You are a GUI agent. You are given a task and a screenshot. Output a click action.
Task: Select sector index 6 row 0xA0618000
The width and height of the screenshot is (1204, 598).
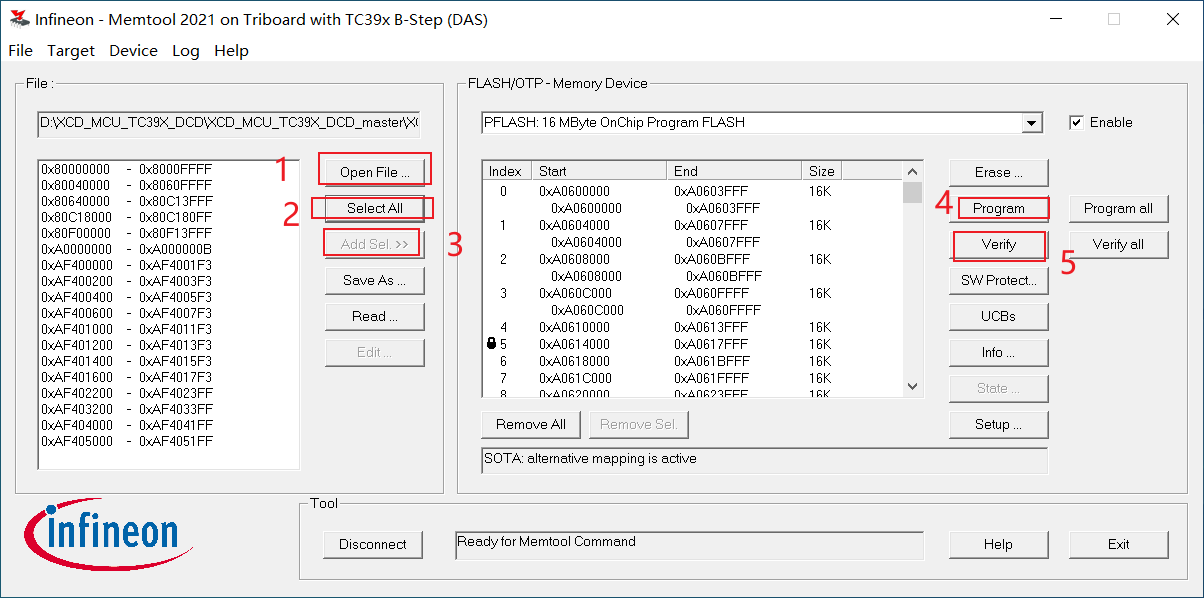click(693, 361)
